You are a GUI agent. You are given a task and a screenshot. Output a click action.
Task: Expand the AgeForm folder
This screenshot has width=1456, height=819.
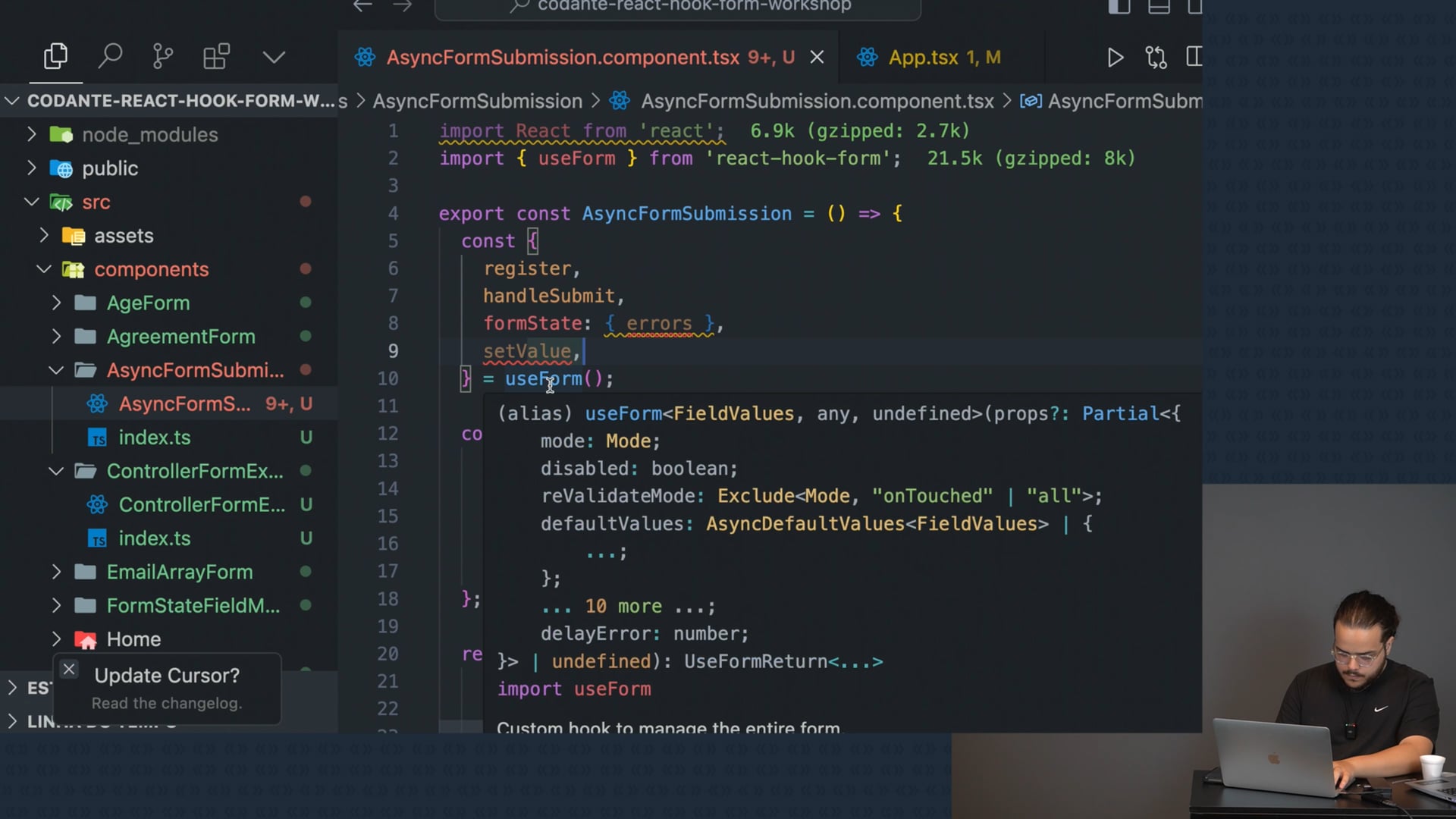(148, 303)
